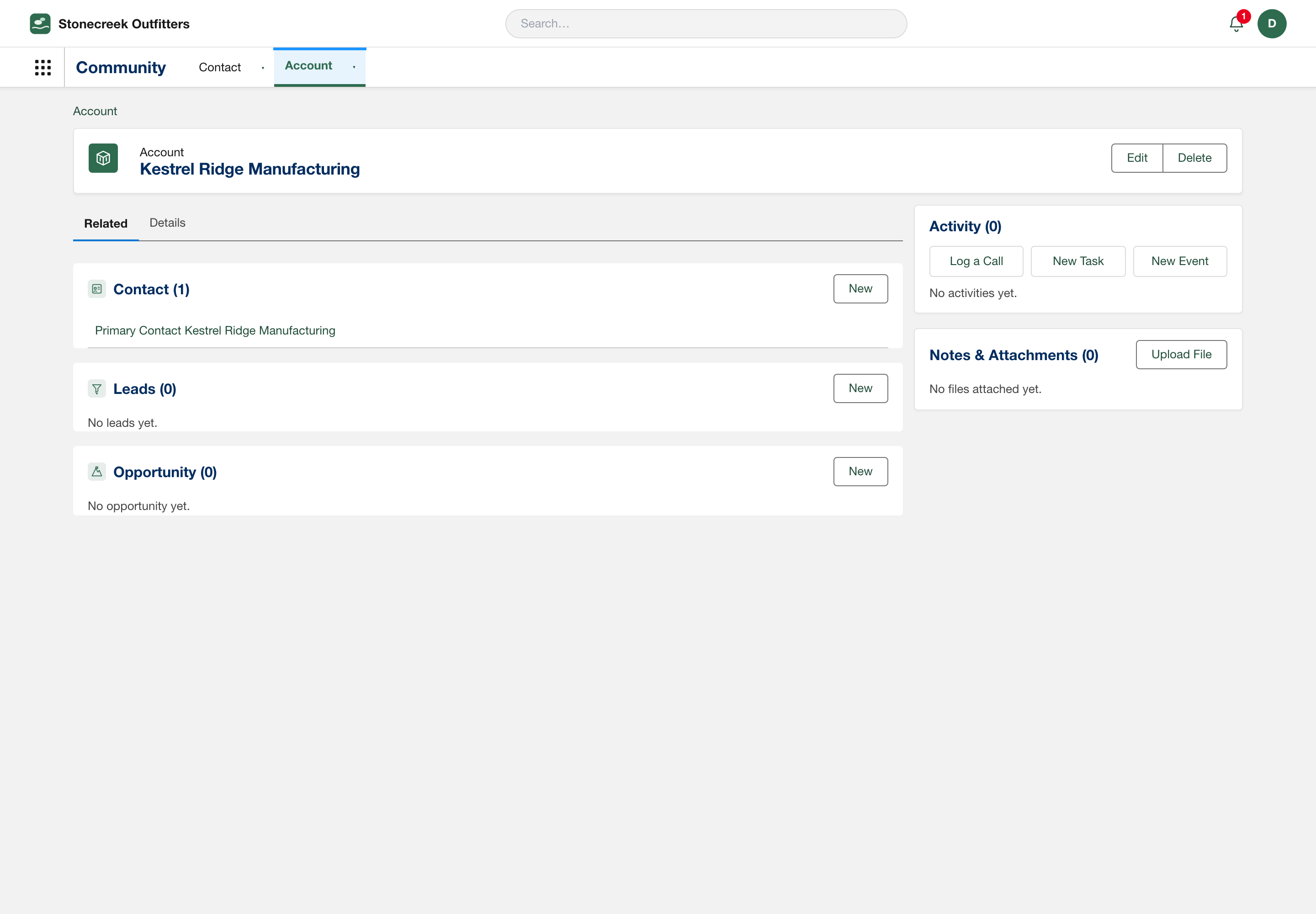Image resolution: width=1316 pixels, height=914 pixels.
Task: Add a New Task
Action: pyautogui.click(x=1078, y=261)
